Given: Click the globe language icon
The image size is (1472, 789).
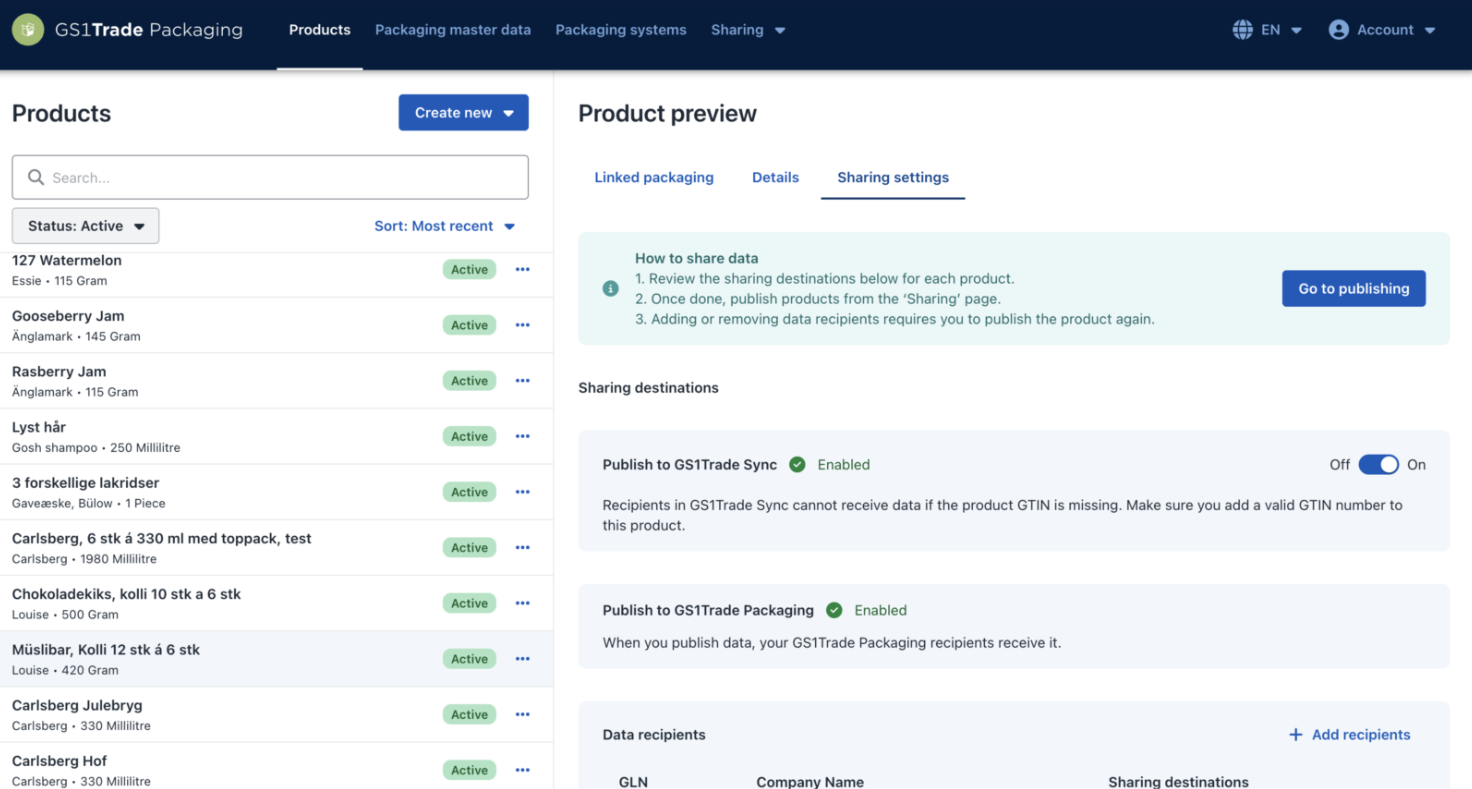Looking at the screenshot, I should (x=1242, y=30).
